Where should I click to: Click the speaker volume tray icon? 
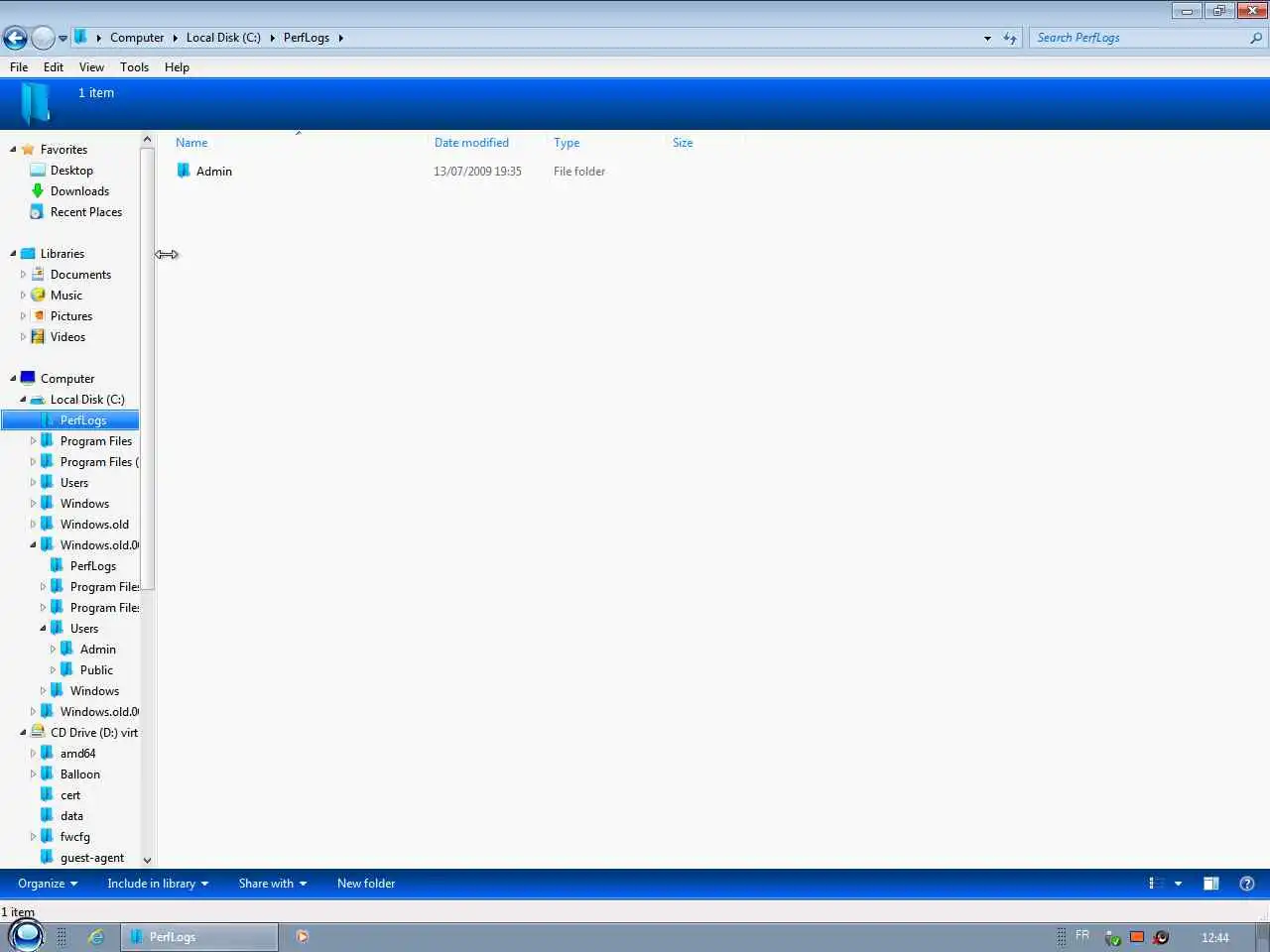click(x=1161, y=937)
